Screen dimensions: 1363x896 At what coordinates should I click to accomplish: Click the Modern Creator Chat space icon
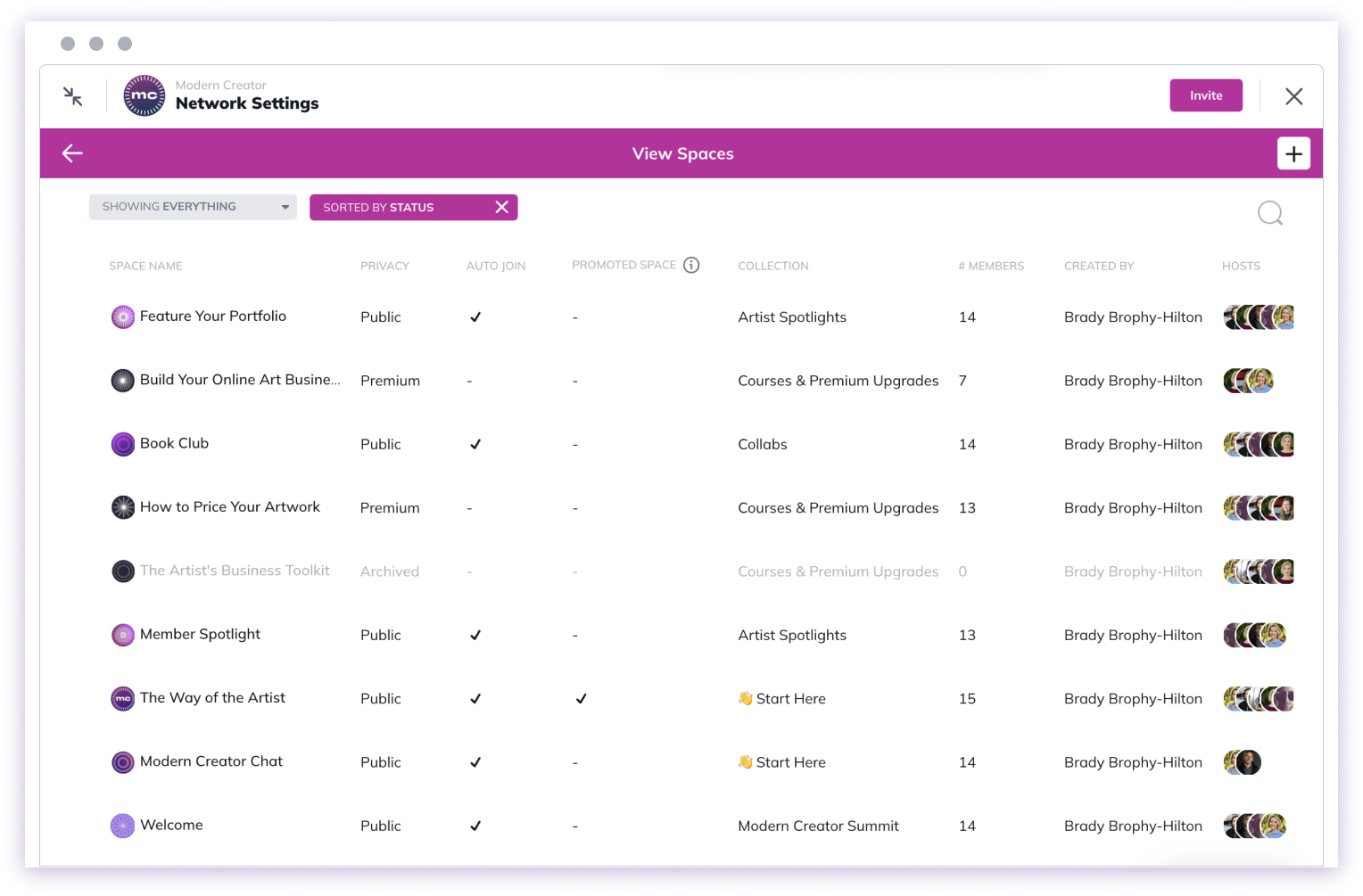click(123, 762)
